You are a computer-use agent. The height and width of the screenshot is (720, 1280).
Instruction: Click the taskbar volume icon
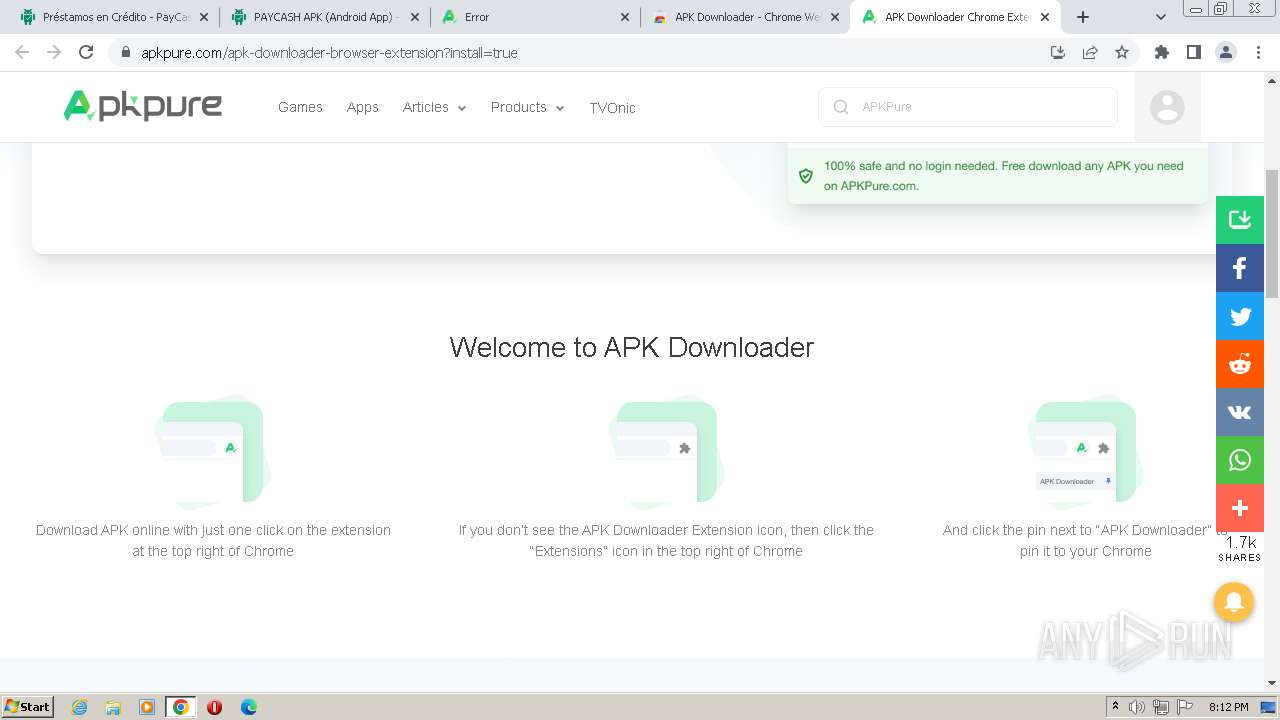[x=1137, y=707]
